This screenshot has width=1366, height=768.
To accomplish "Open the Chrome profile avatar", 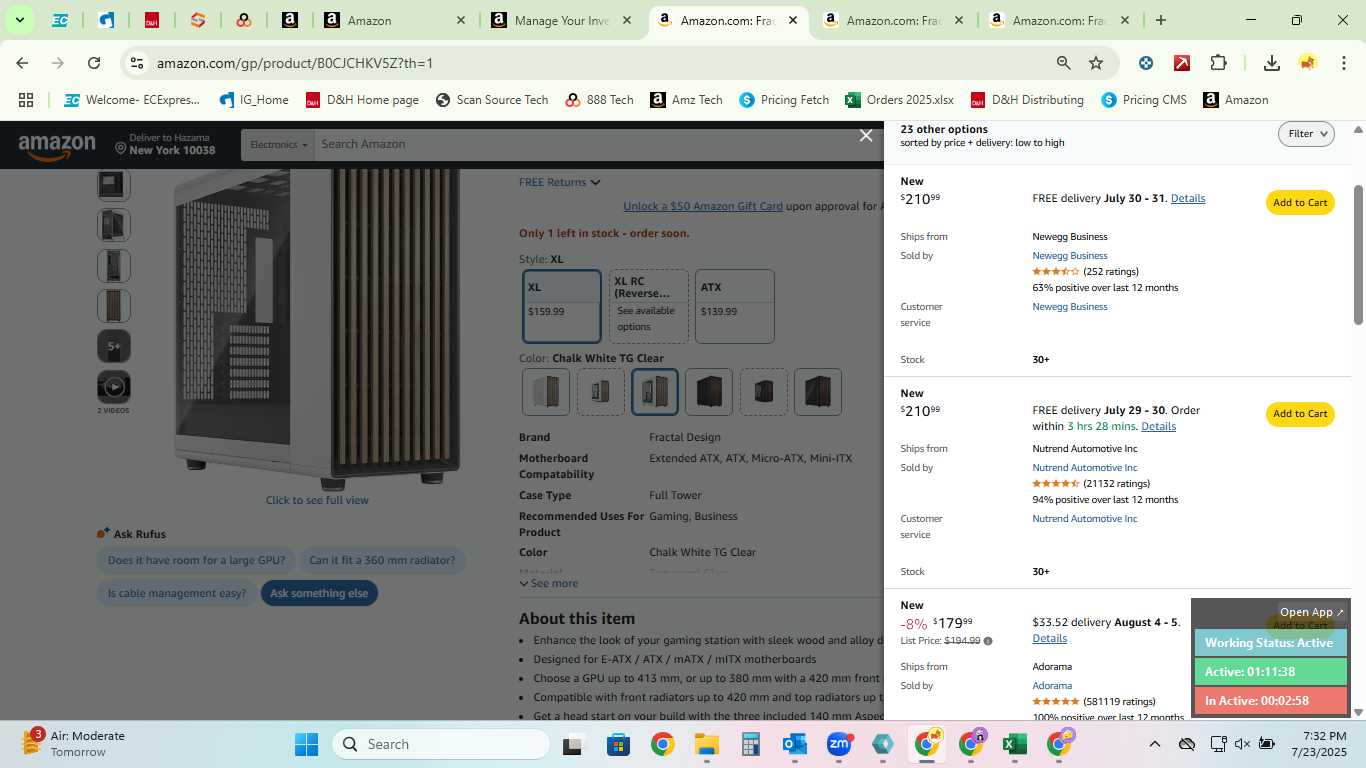I will tap(1308, 63).
